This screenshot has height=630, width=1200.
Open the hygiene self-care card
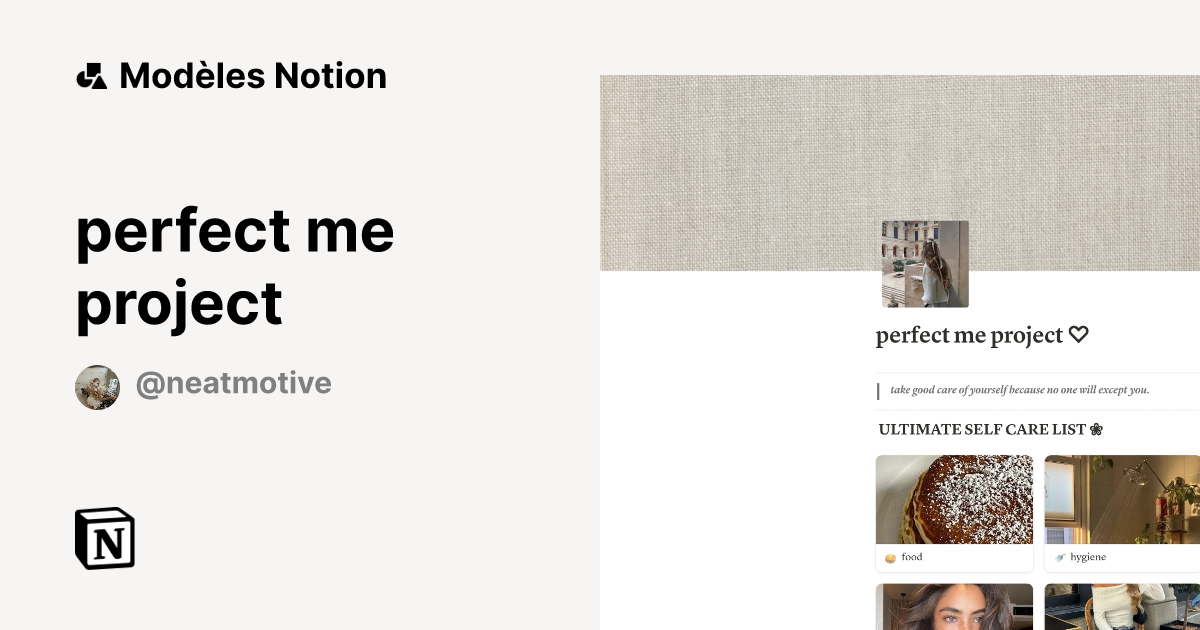[1124, 512]
